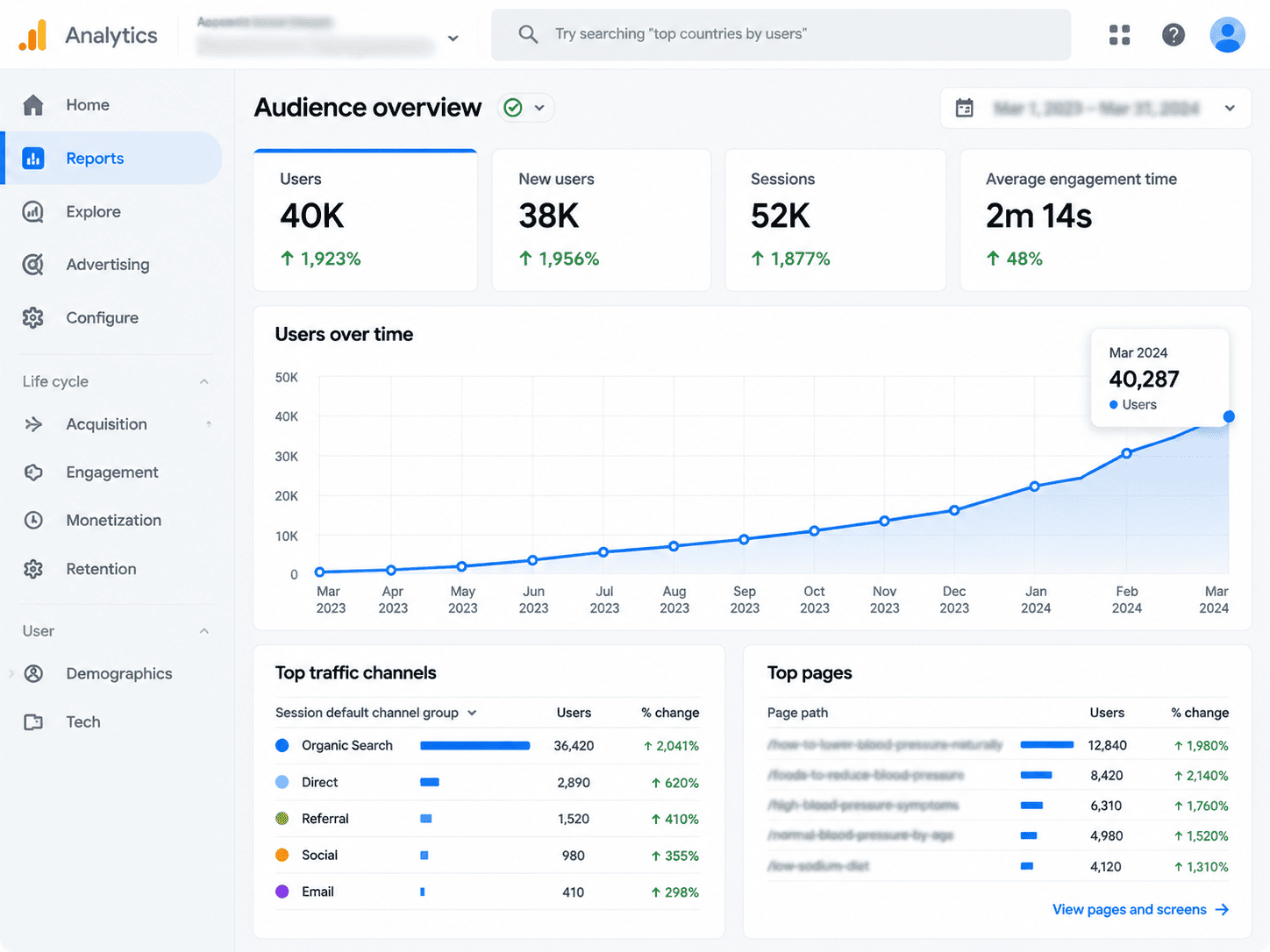This screenshot has width=1270, height=952.
Task: Click the Tech folder icon
Action: click(33, 722)
